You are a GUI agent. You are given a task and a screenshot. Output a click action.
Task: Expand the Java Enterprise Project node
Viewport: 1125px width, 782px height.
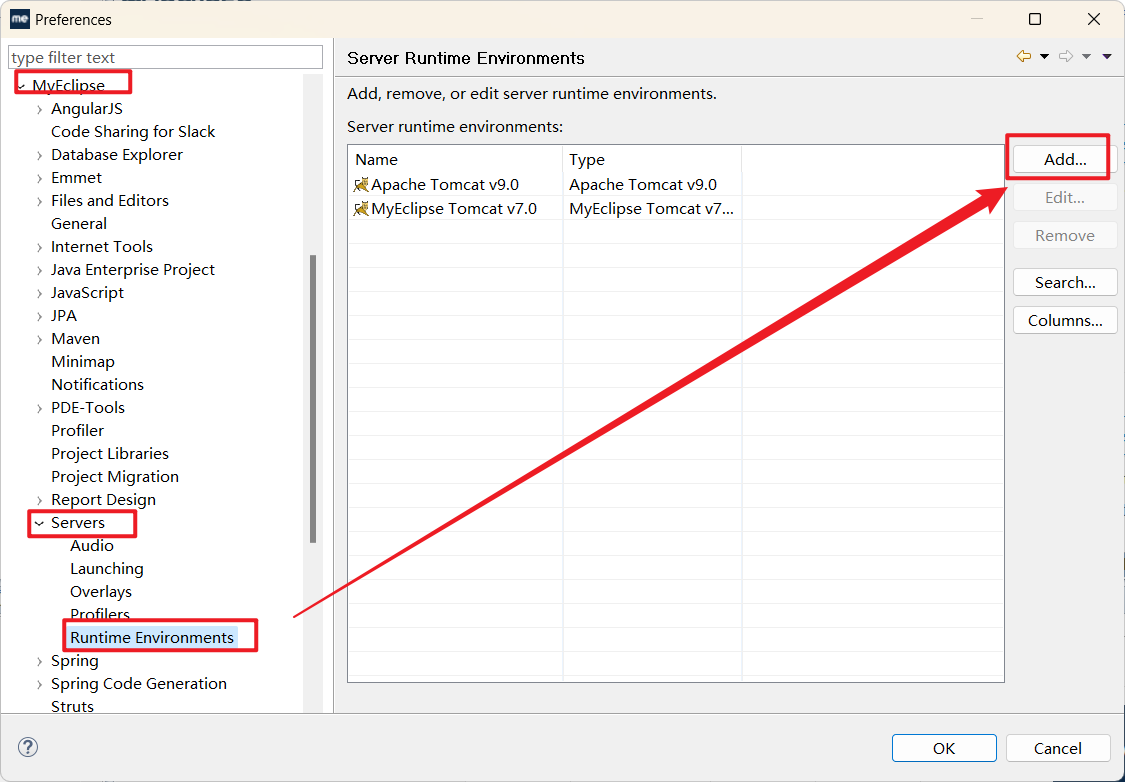point(39,270)
